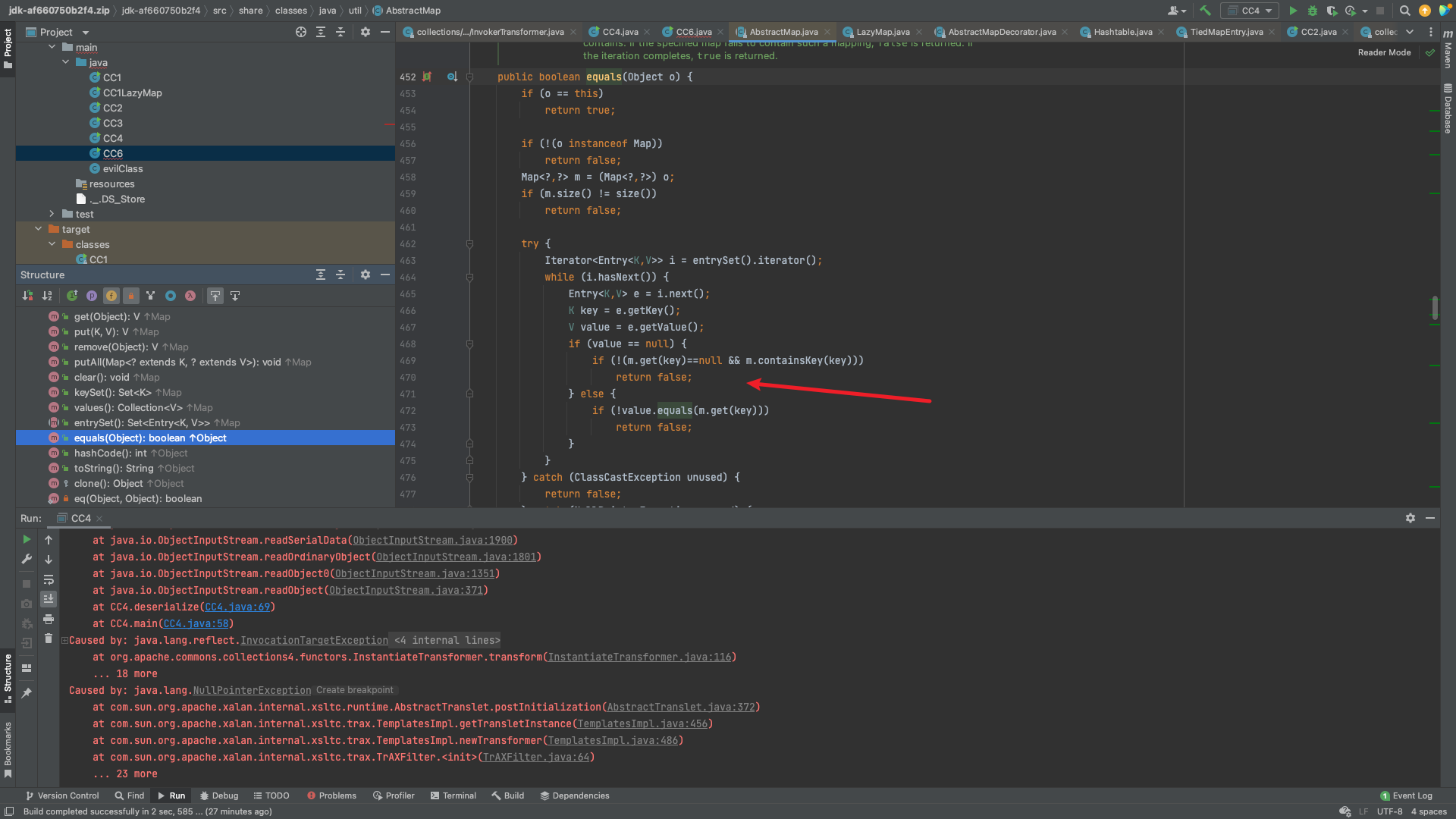
Task: Restore layout icon in Run panel
Action: [x=27, y=668]
